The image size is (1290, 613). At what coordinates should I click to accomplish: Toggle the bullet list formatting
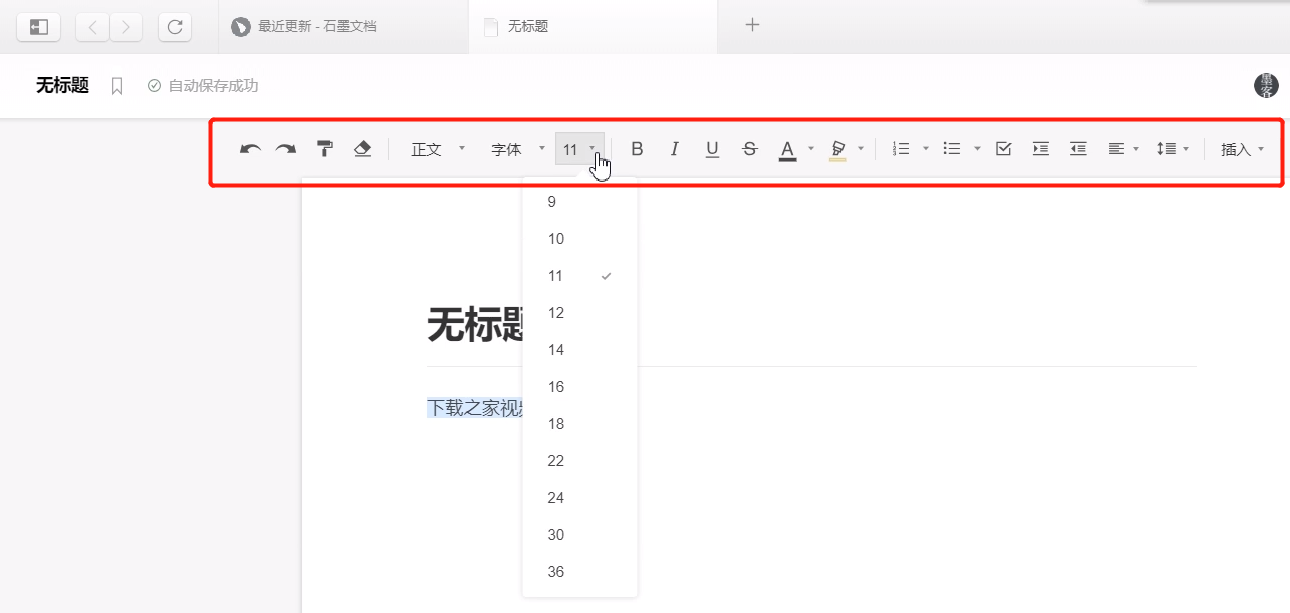point(951,148)
